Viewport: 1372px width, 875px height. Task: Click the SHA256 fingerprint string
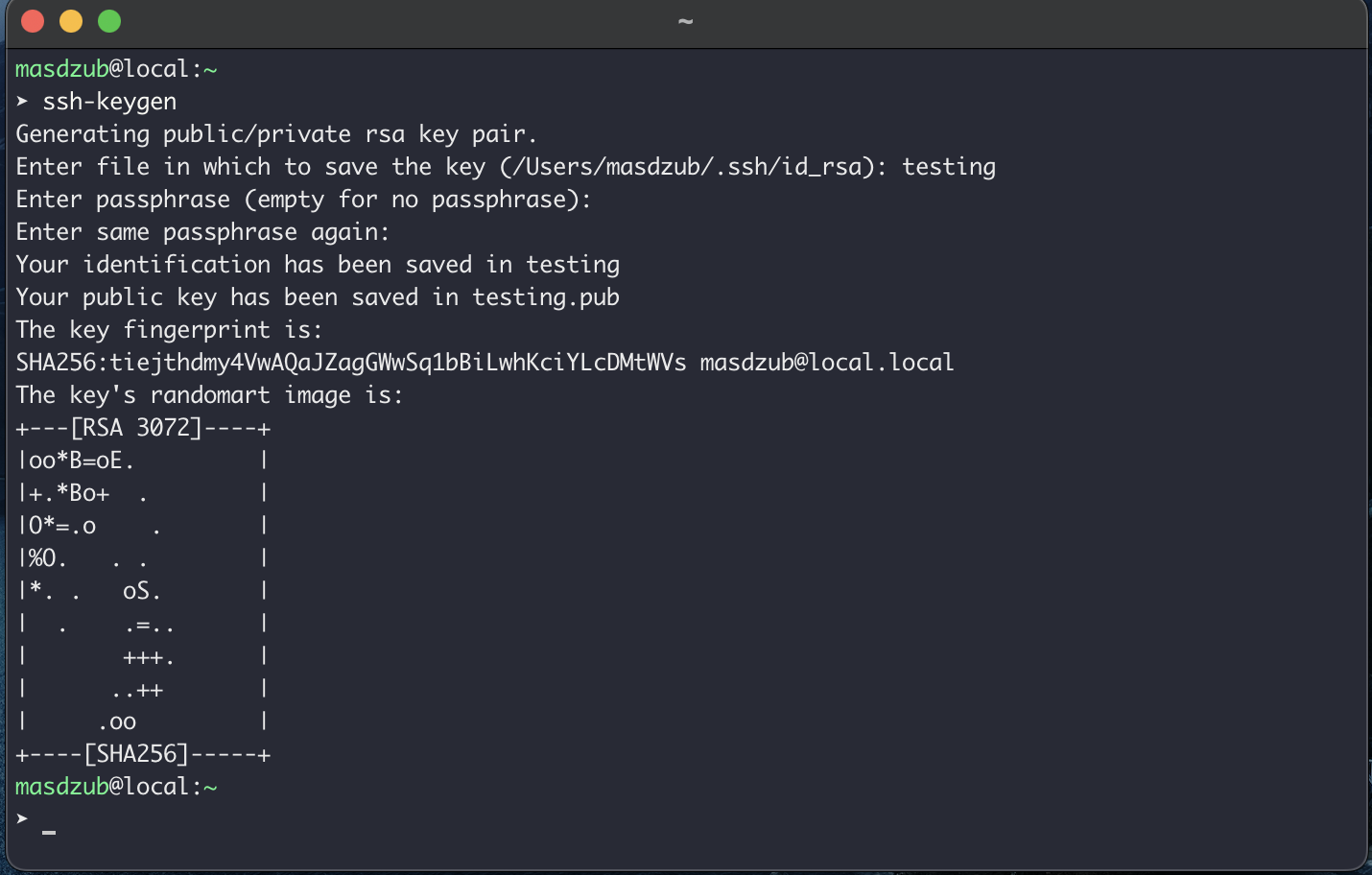(x=351, y=363)
